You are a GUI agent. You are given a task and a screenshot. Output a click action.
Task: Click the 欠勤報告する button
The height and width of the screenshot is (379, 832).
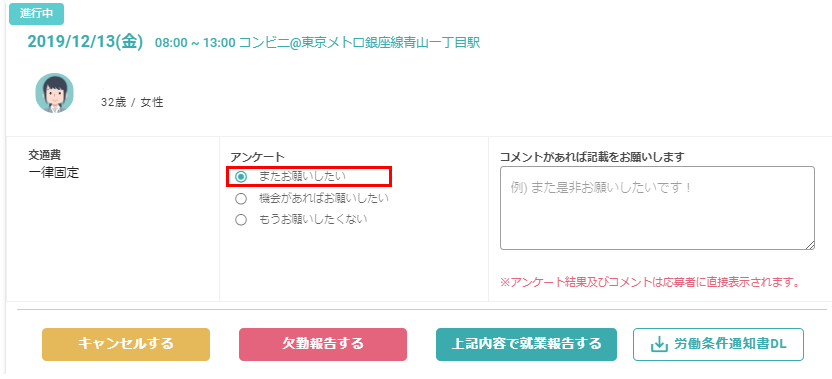[x=323, y=344]
